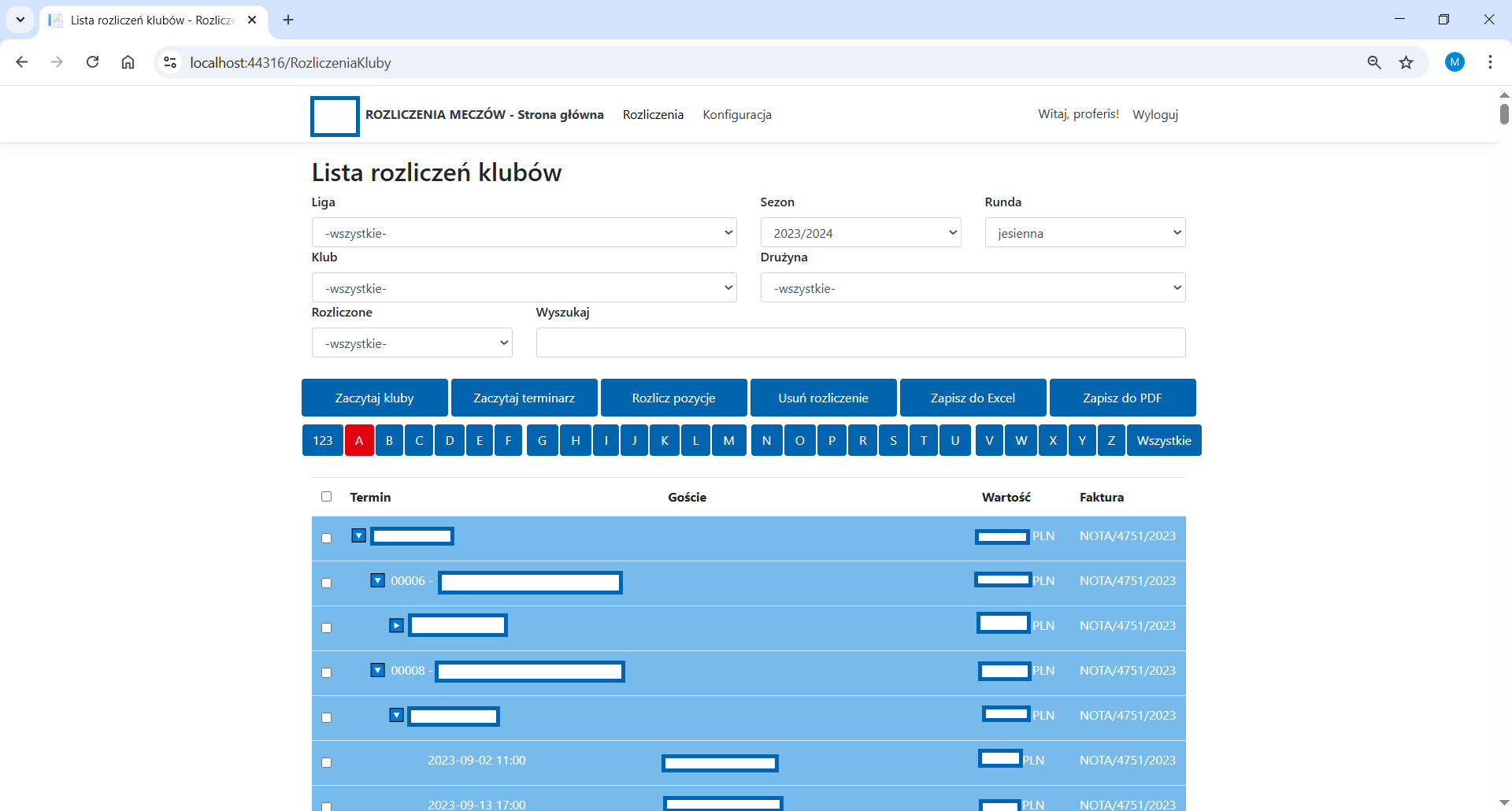Click the browser address bar URL
This screenshot has height=811, width=1512.
point(291,63)
